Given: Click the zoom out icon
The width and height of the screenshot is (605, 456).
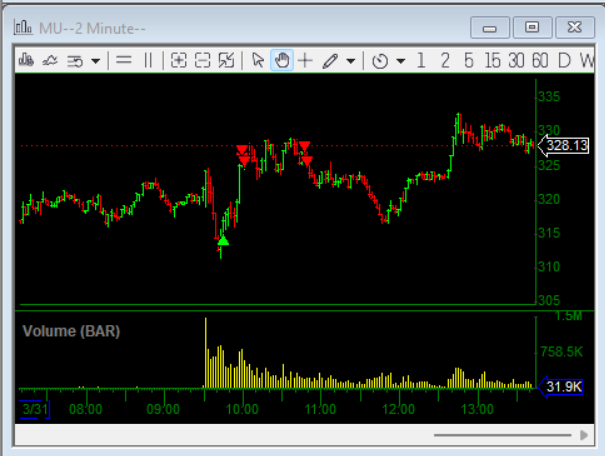Looking at the screenshot, I should [x=203, y=61].
